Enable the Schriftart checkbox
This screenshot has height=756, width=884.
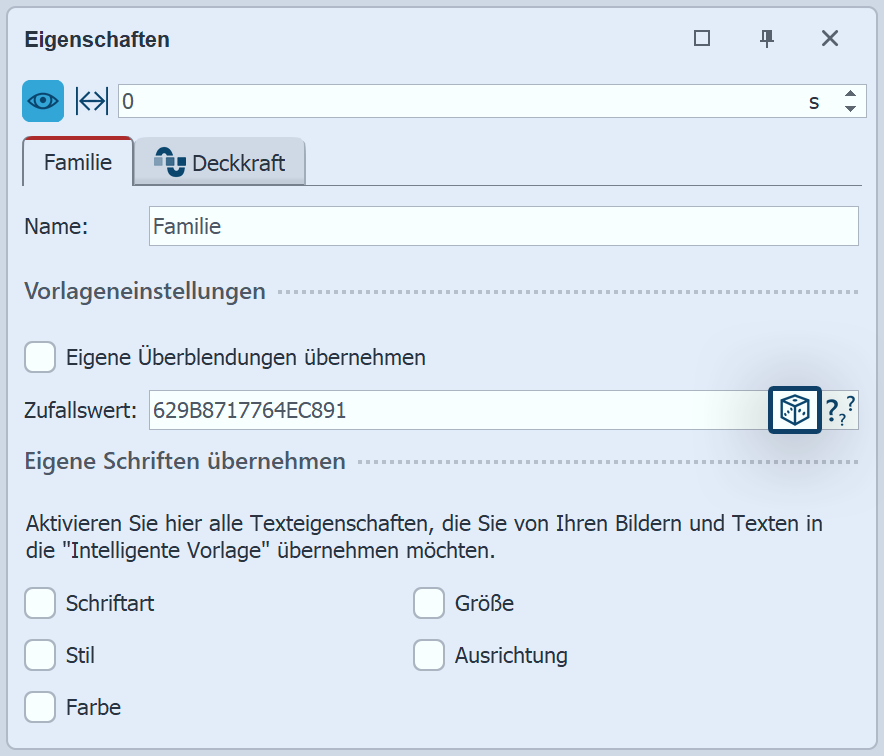pyautogui.click(x=40, y=603)
